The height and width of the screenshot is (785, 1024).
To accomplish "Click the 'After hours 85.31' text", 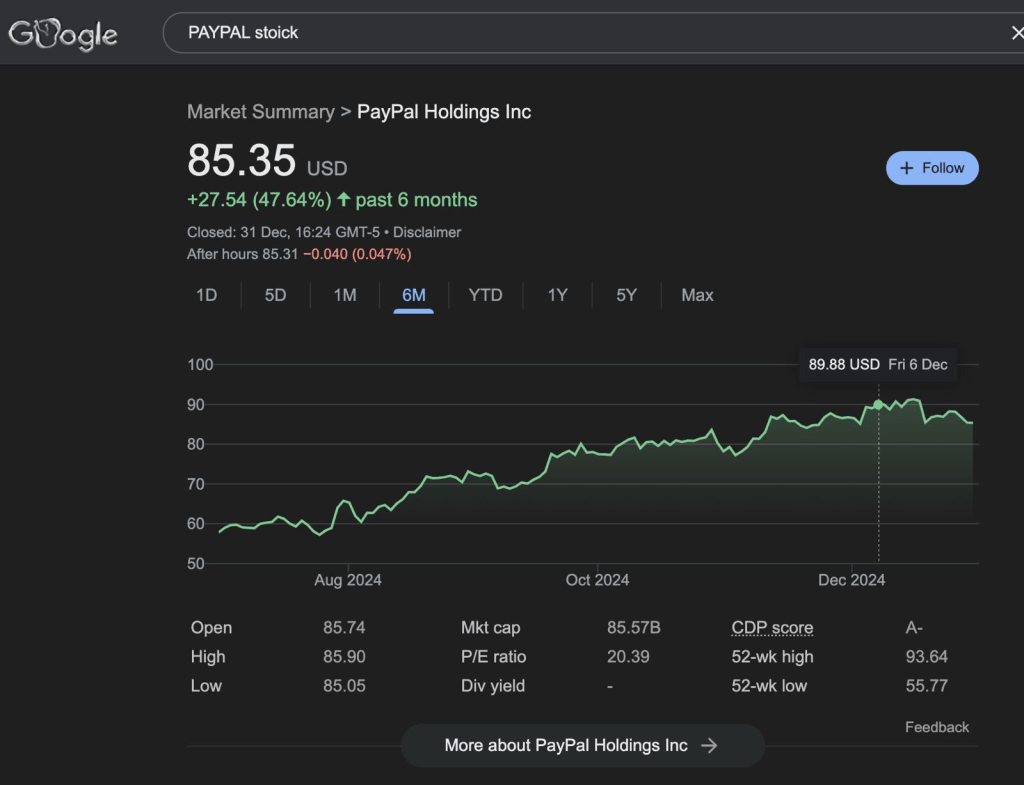I will (242, 254).
